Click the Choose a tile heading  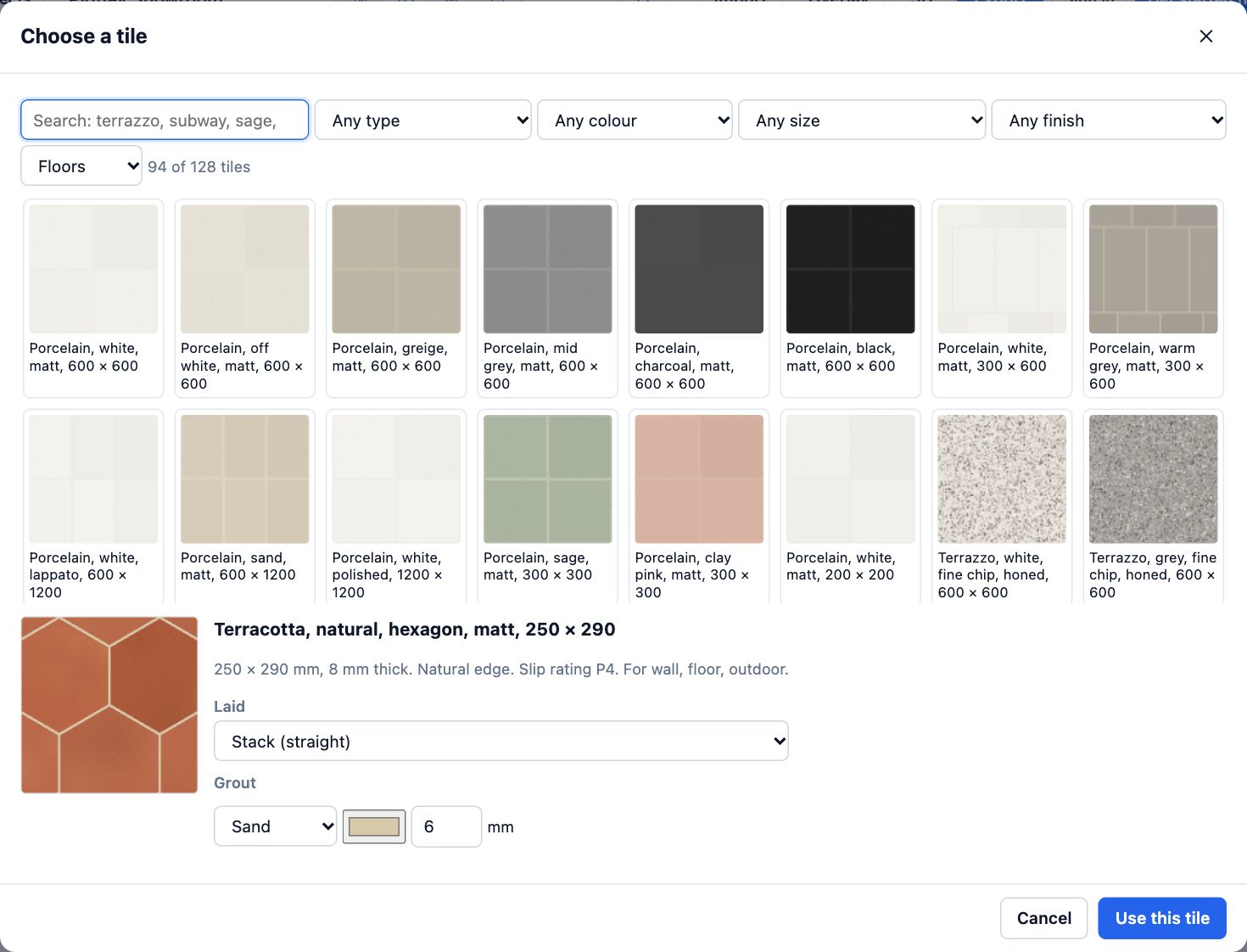coord(84,36)
